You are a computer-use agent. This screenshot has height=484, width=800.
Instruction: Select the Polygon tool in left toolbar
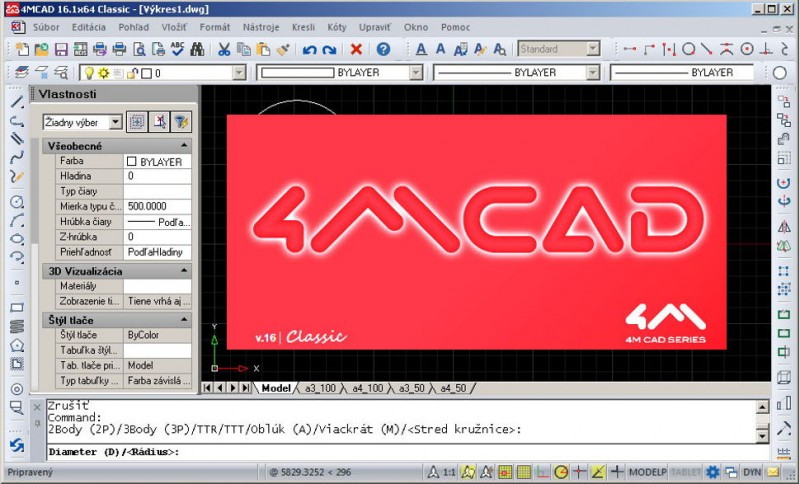click(17, 345)
